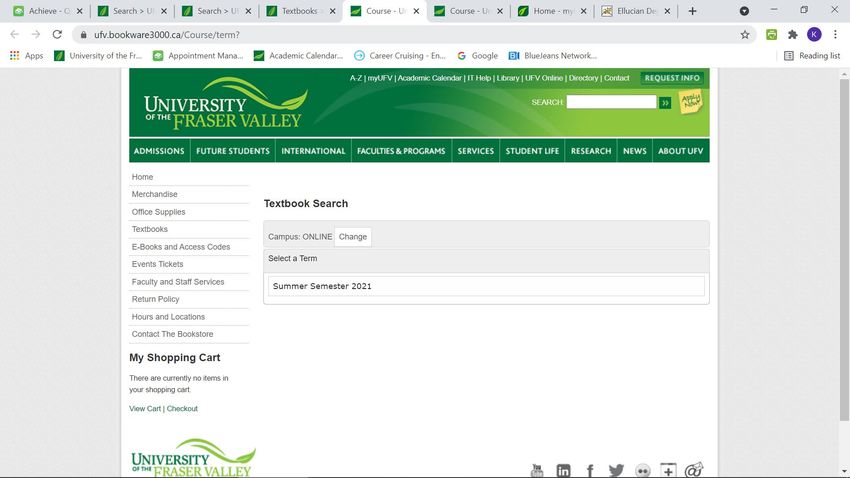The width and height of the screenshot is (850, 478).
Task: Switch to the Home - my browser tab
Action: tap(552, 11)
